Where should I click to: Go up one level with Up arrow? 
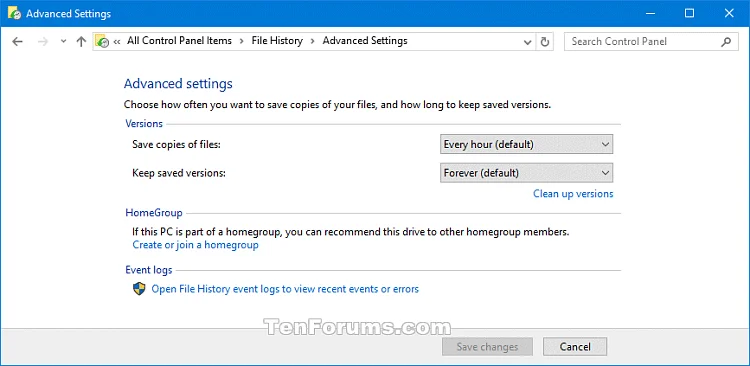tap(81, 42)
